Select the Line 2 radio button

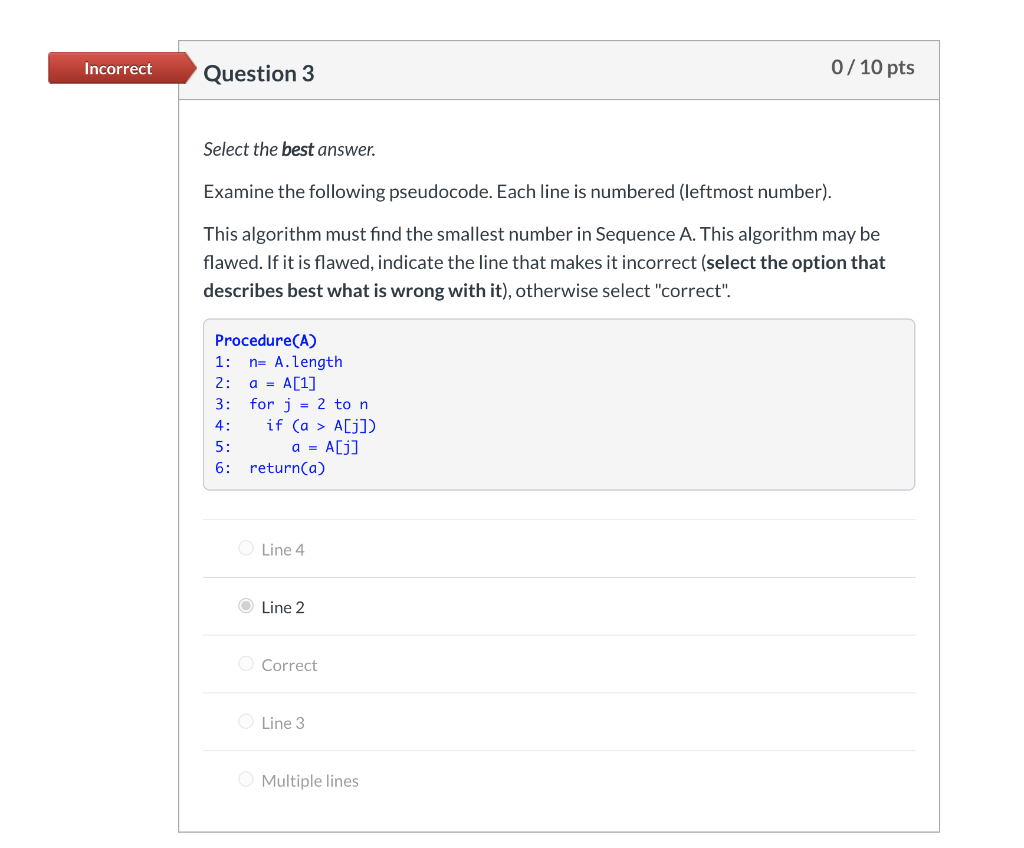point(246,606)
